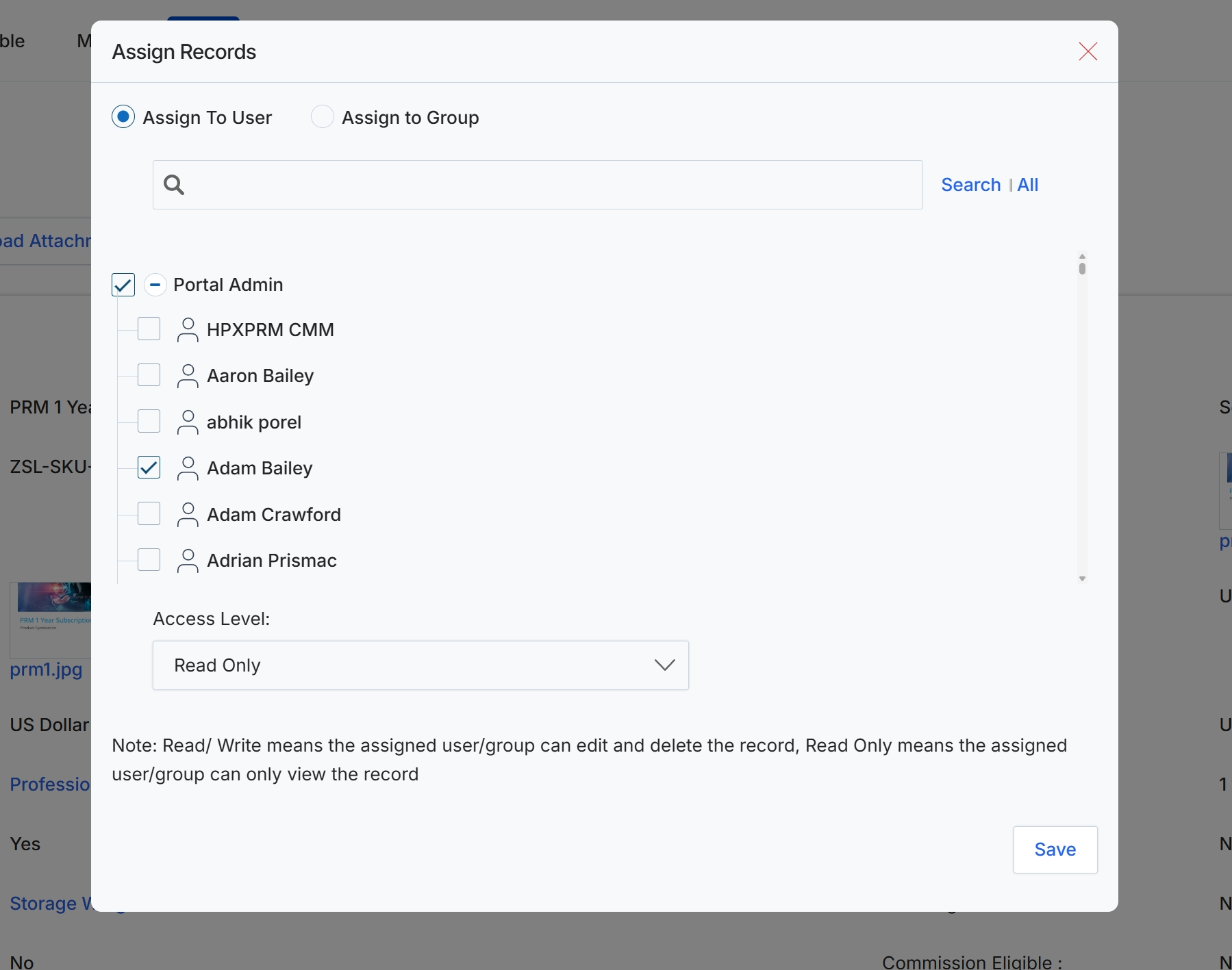
Task: Click the All link
Action: click(1027, 185)
